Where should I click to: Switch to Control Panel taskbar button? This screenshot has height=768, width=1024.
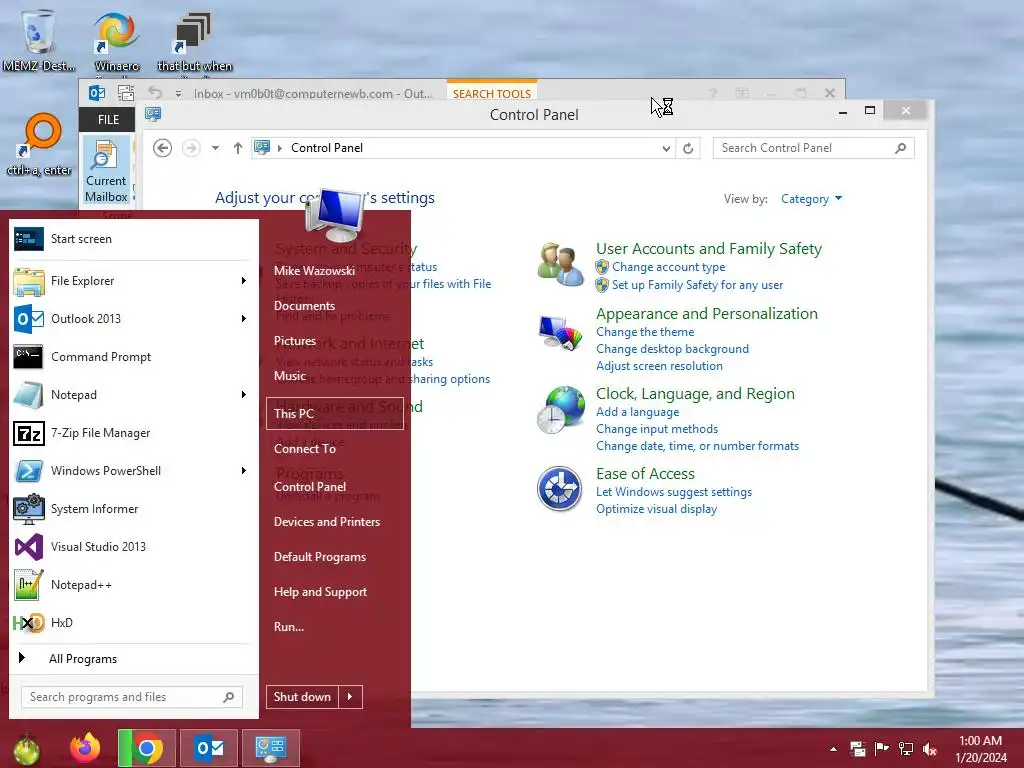click(x=271, y=748)
